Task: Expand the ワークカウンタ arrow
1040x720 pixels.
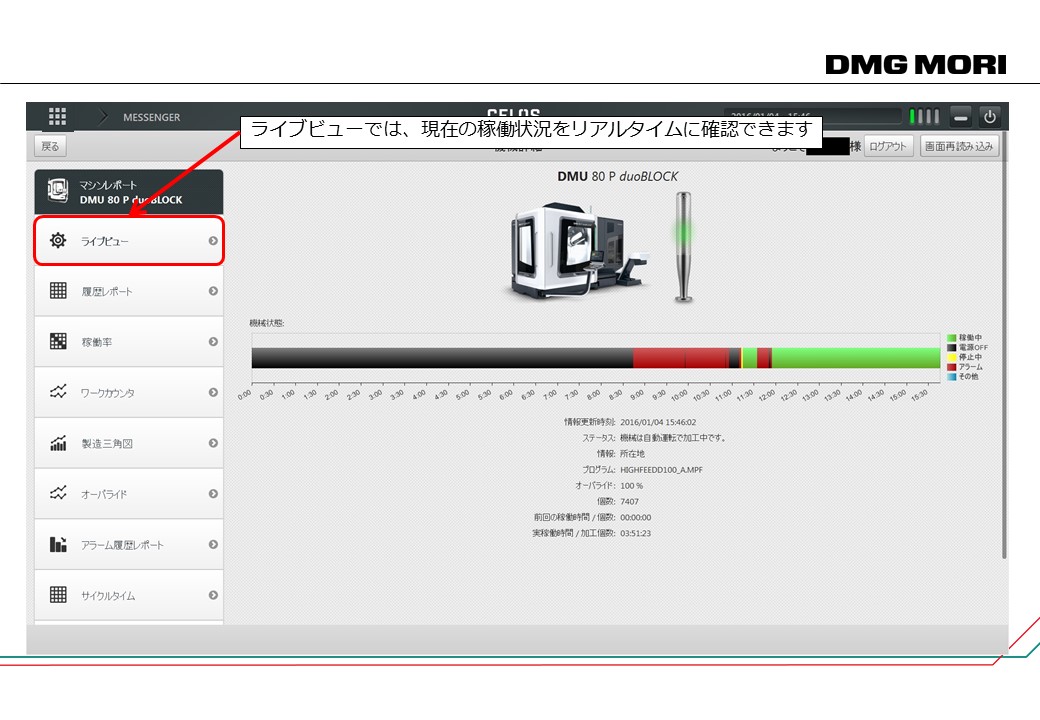Action: click(x=213, y=392)
